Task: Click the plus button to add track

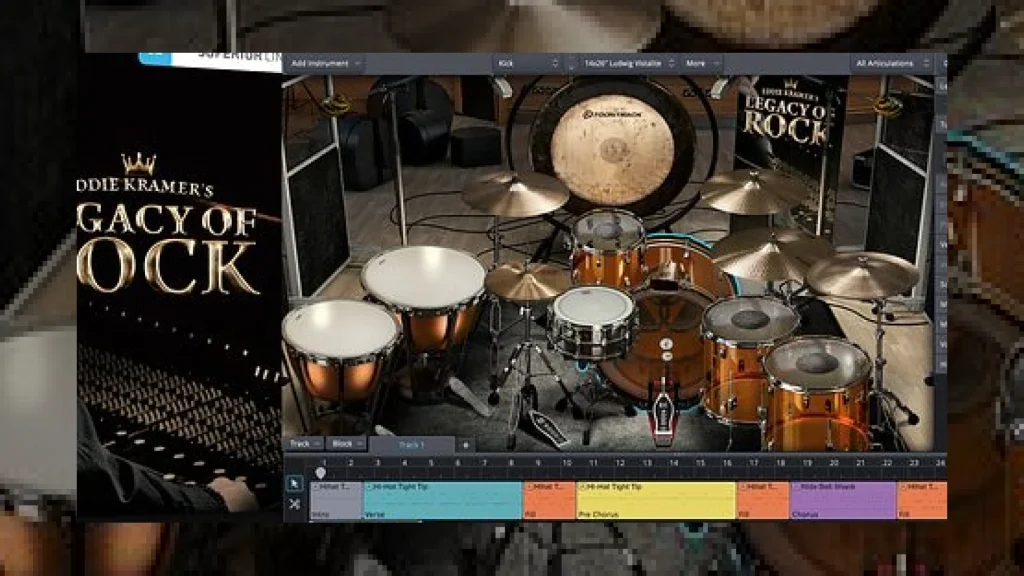Action: (466, 445)
